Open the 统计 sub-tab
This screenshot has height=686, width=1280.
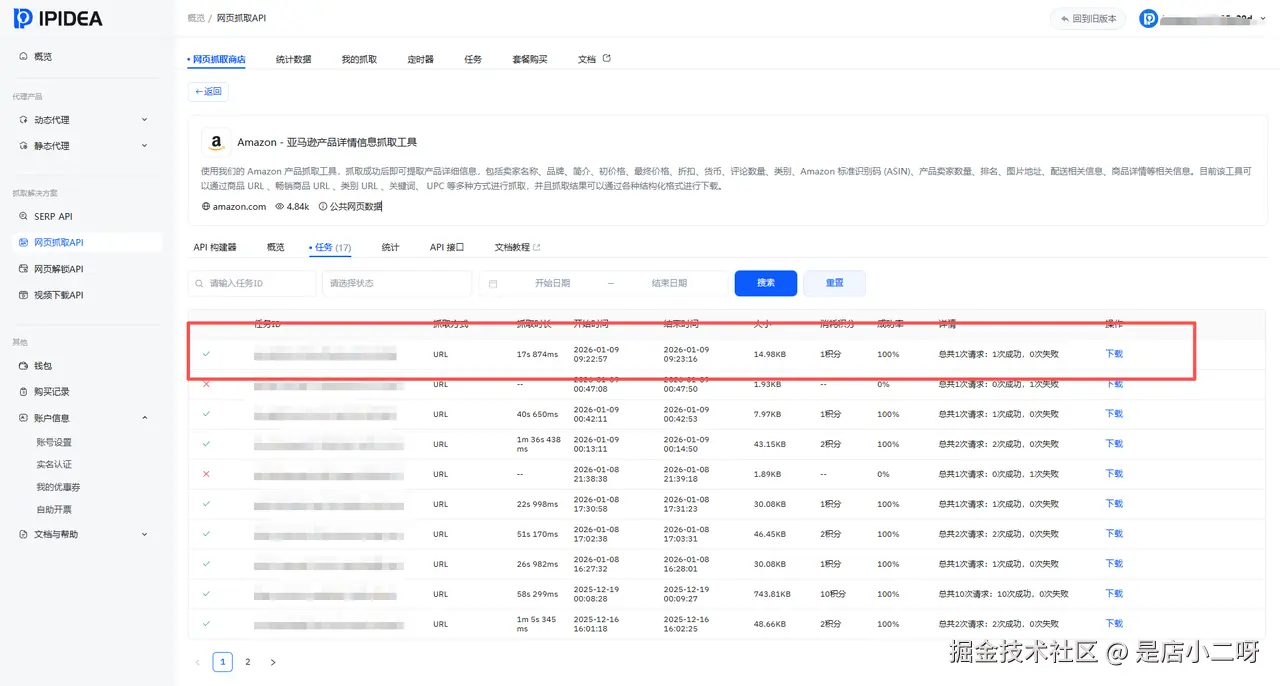390,247
